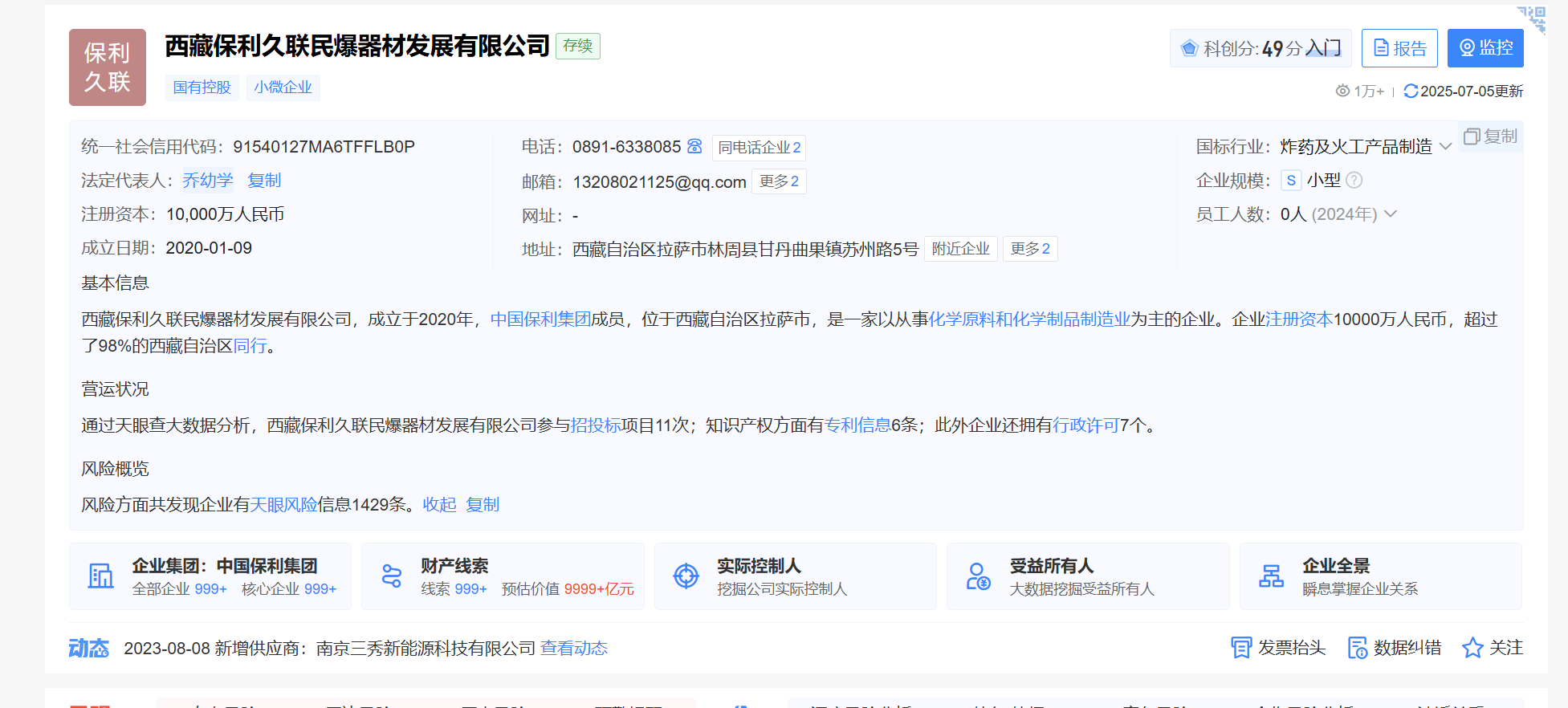Click the company name heading

point(357,46)
